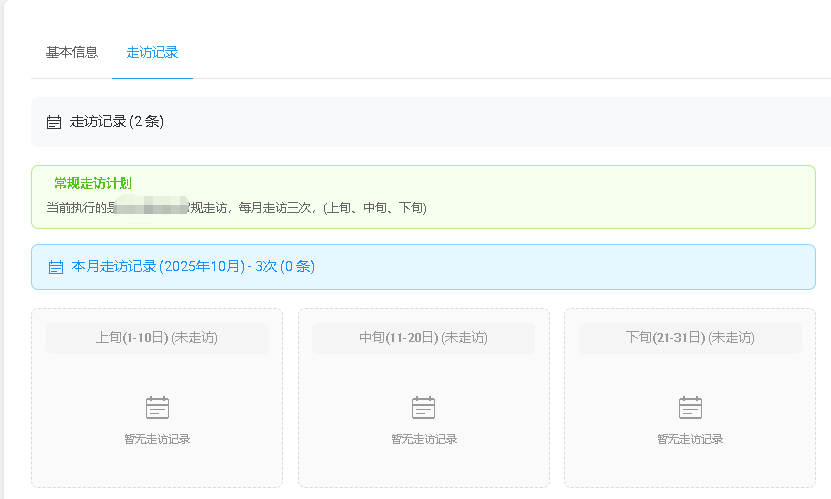Click the (0 条) count in monthly banner
The width and height of the screenshot is (831, 499).
click(298, 267)
